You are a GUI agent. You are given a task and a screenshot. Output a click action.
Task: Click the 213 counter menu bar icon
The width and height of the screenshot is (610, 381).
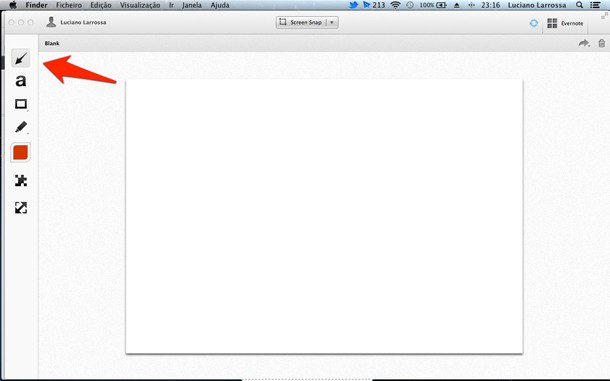click(373, 5)
